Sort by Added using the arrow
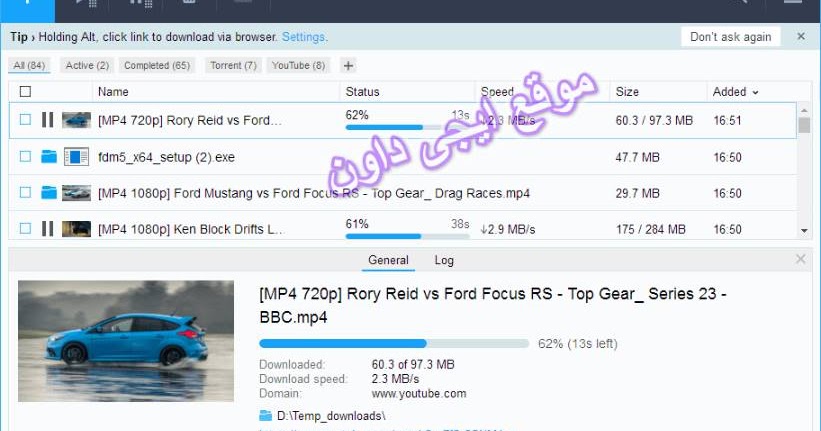Image resolution: width=821 pixels, height=431 pixels. click(755, 92)
